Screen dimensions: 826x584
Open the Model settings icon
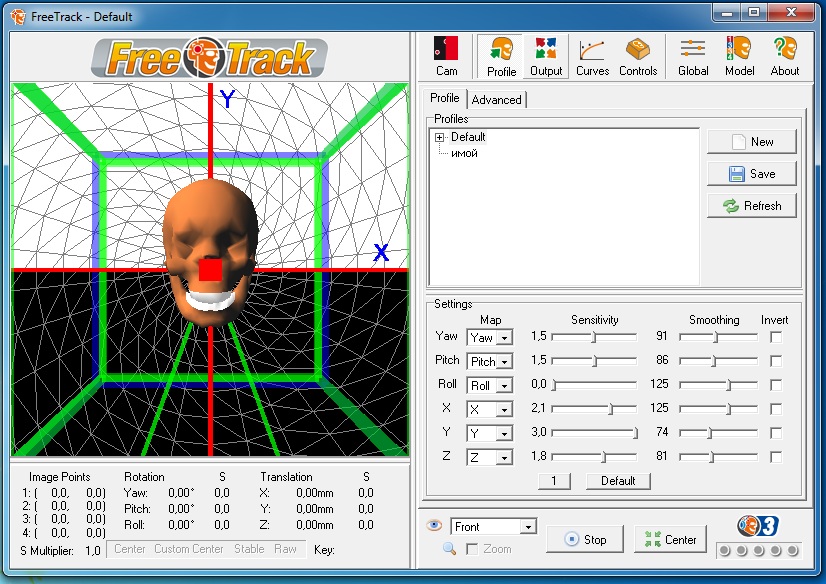739,56
